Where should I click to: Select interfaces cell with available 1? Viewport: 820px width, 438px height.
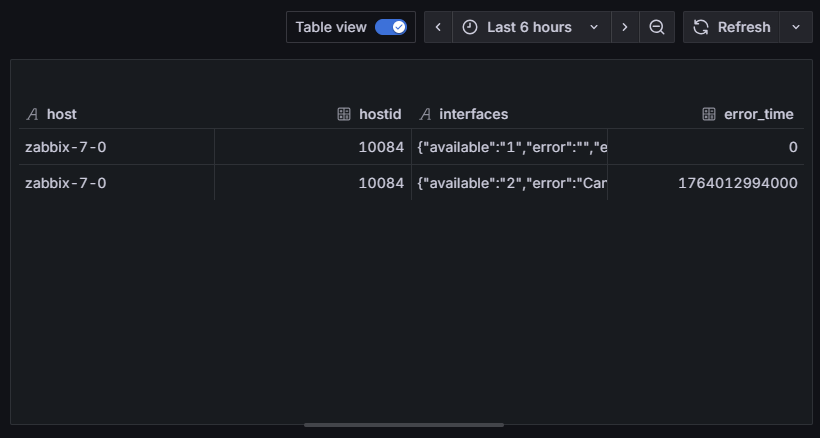point(511,147)
